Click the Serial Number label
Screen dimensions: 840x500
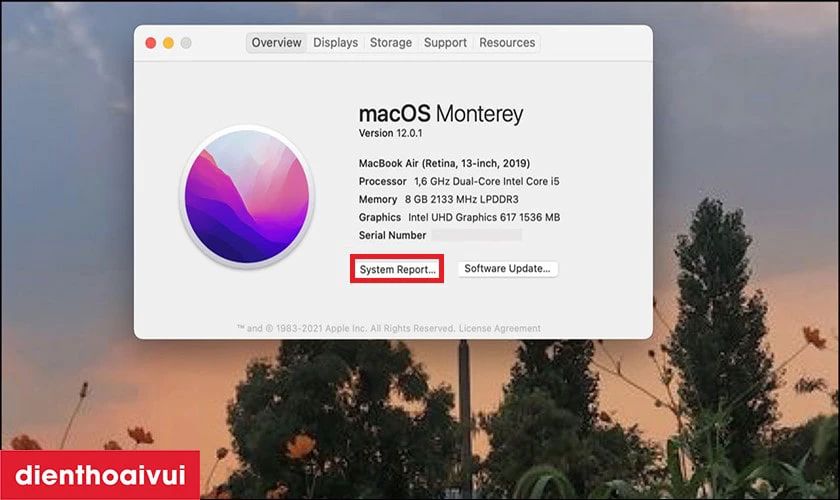point(392,235)
